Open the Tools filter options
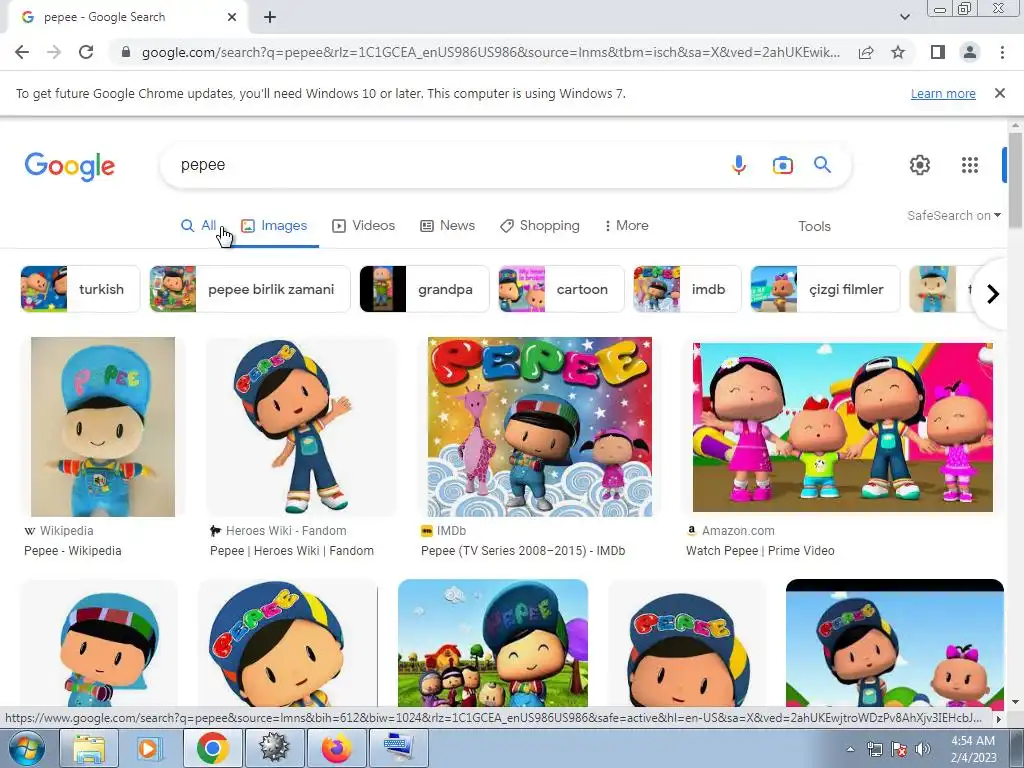Viewport: 1024px width, 768px height. pos(814,227)
